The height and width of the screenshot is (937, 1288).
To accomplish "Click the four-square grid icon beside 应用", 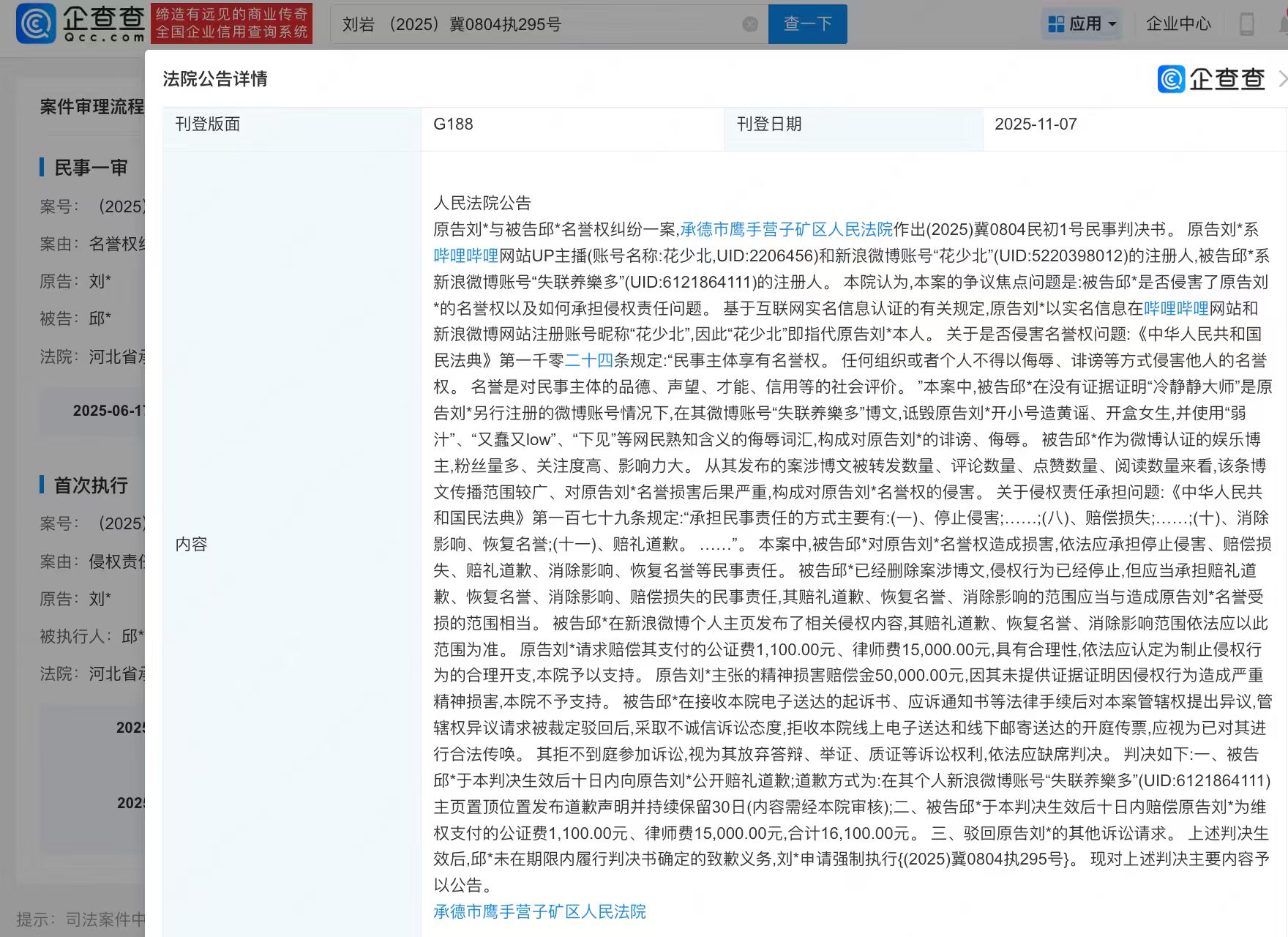I will tap(1056, 24).
